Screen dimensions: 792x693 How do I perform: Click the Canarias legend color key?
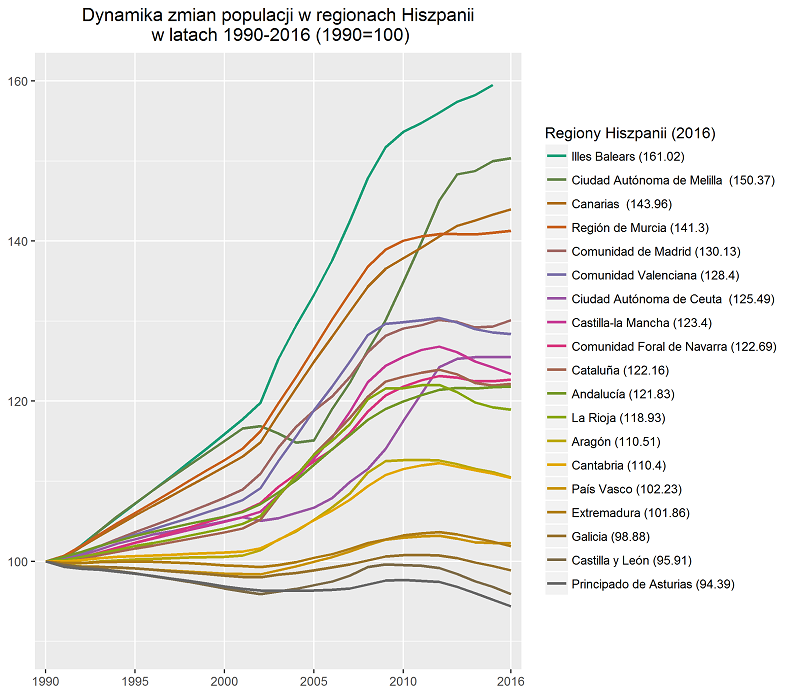(x=557, y=204)
